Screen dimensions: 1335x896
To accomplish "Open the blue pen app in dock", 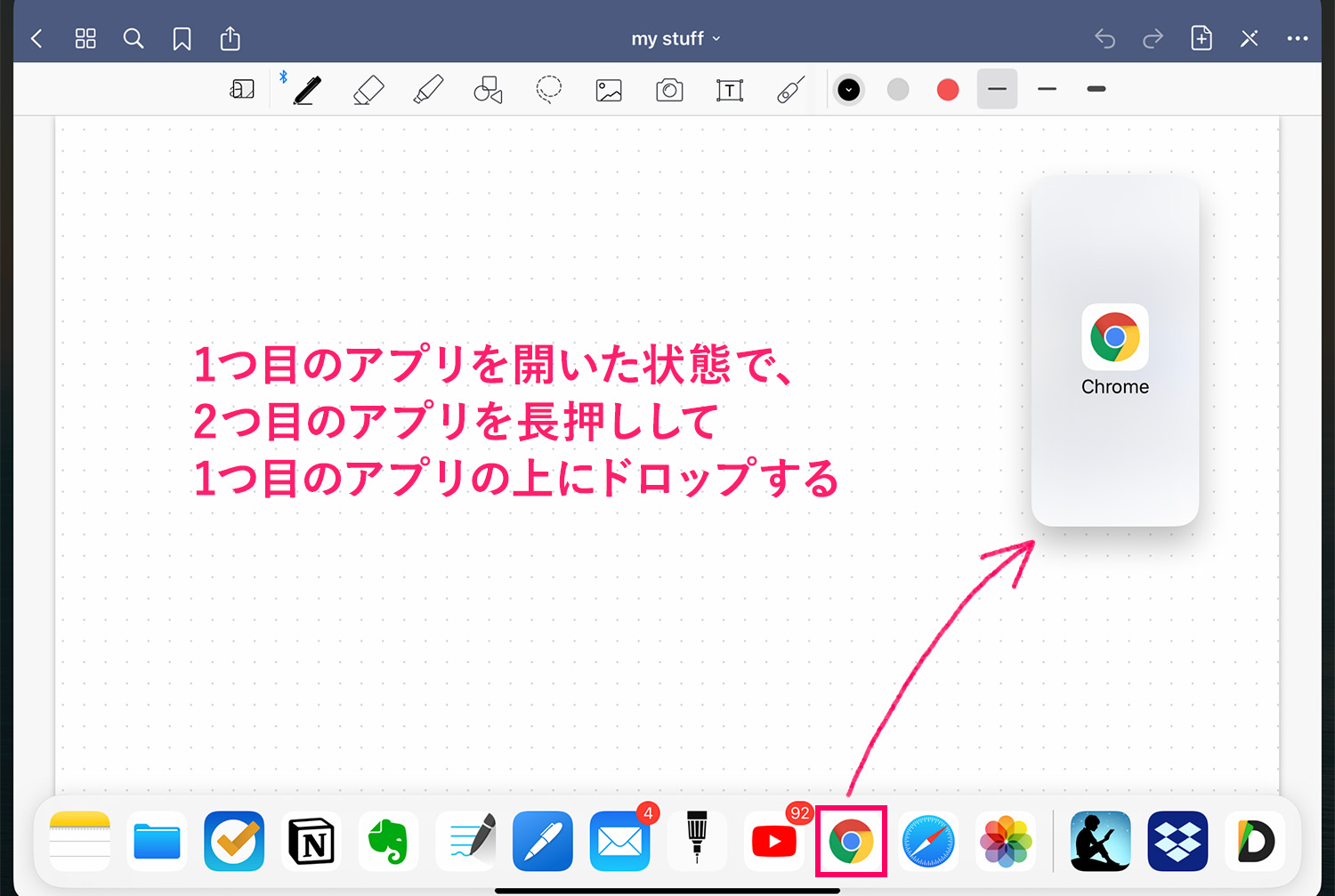I will (543, 841).
